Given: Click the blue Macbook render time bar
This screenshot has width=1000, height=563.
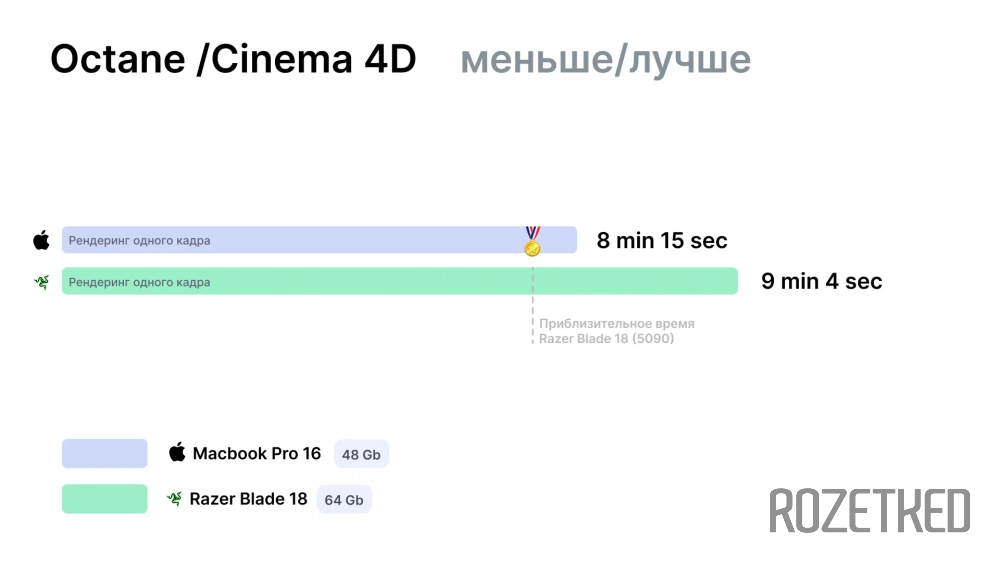Looking at the screenshot, I should [x=319, y=240].
